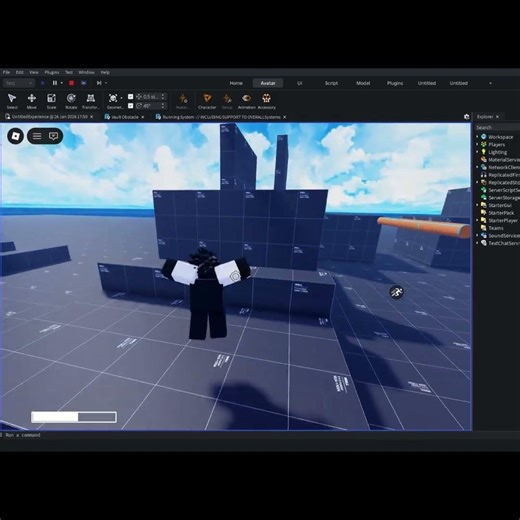520x520 pixels.
Task: Close the Vault Obstacle tab
Action: (x=143, y=117)
